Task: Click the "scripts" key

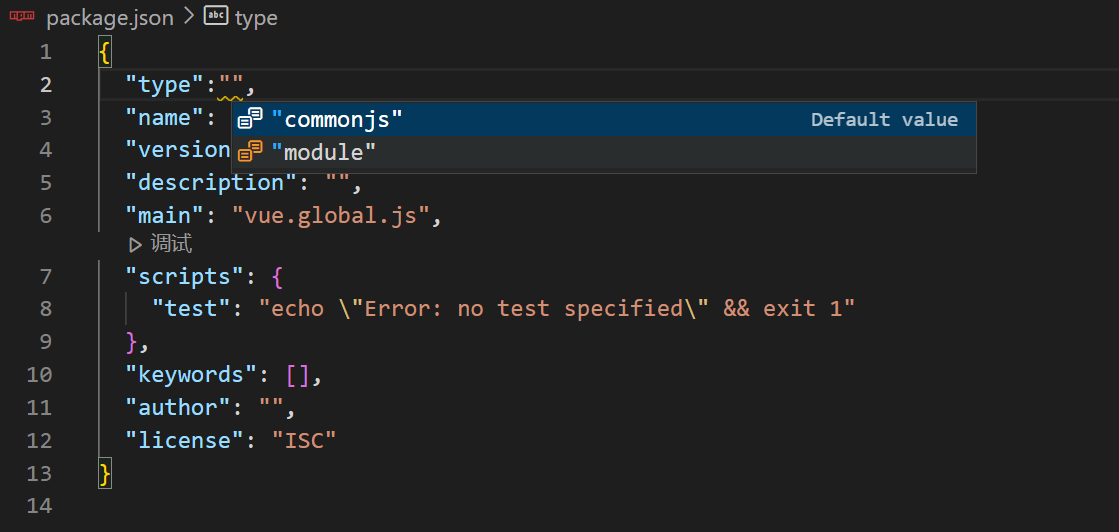Action: point(186,276)
